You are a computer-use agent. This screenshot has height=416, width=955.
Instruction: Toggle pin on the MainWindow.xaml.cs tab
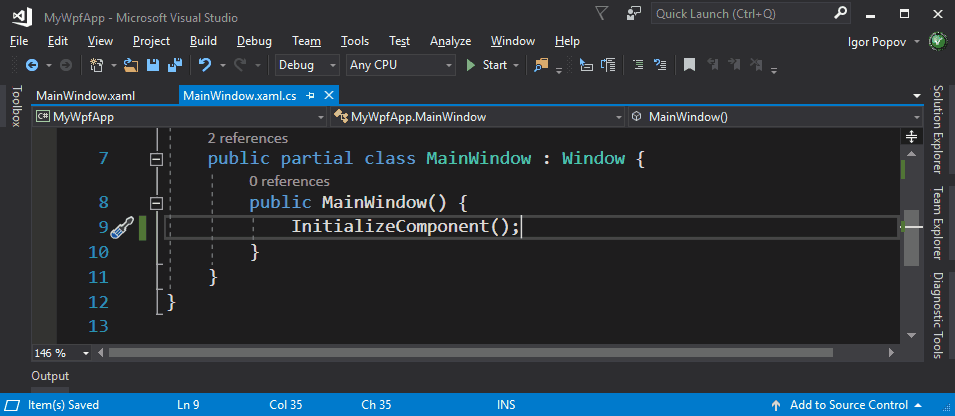pyautogui.click(x=309, y=95)
